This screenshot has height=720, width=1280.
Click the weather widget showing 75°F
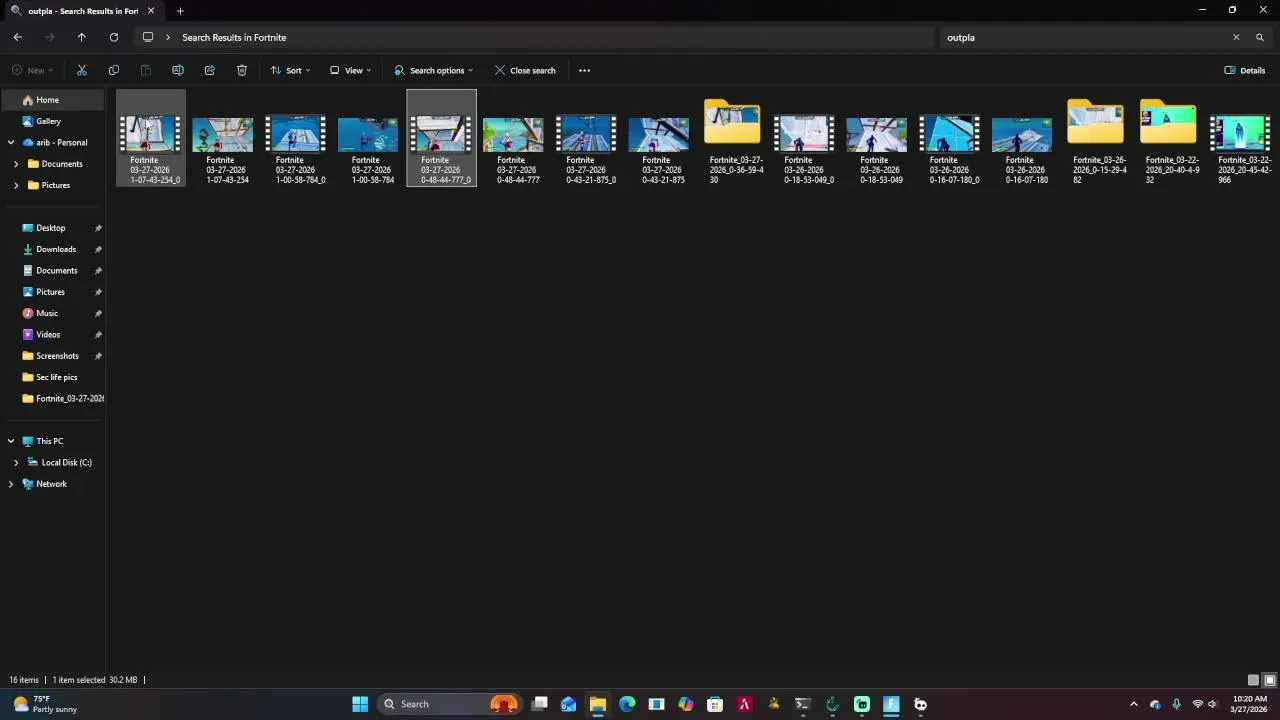44,704
